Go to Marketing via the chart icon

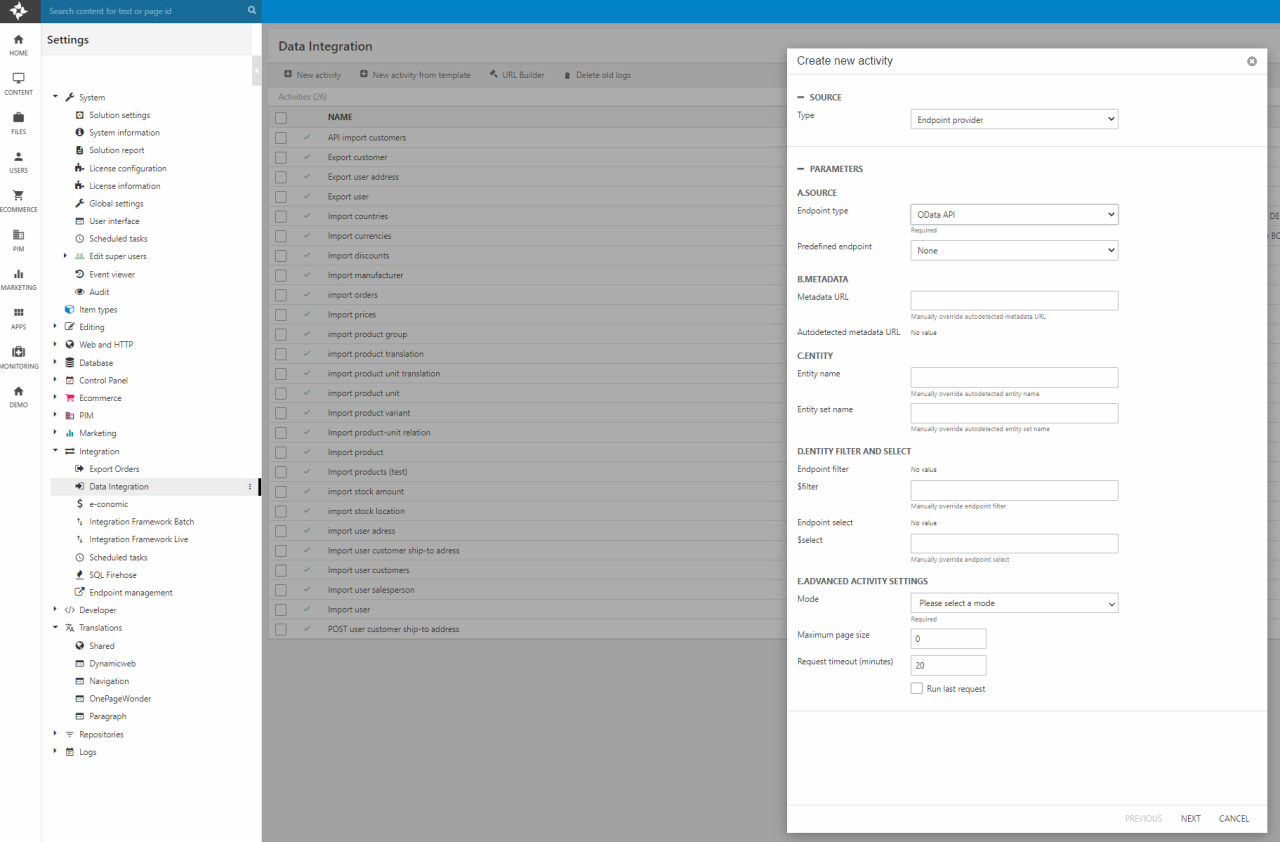click(x=18, y=274)
